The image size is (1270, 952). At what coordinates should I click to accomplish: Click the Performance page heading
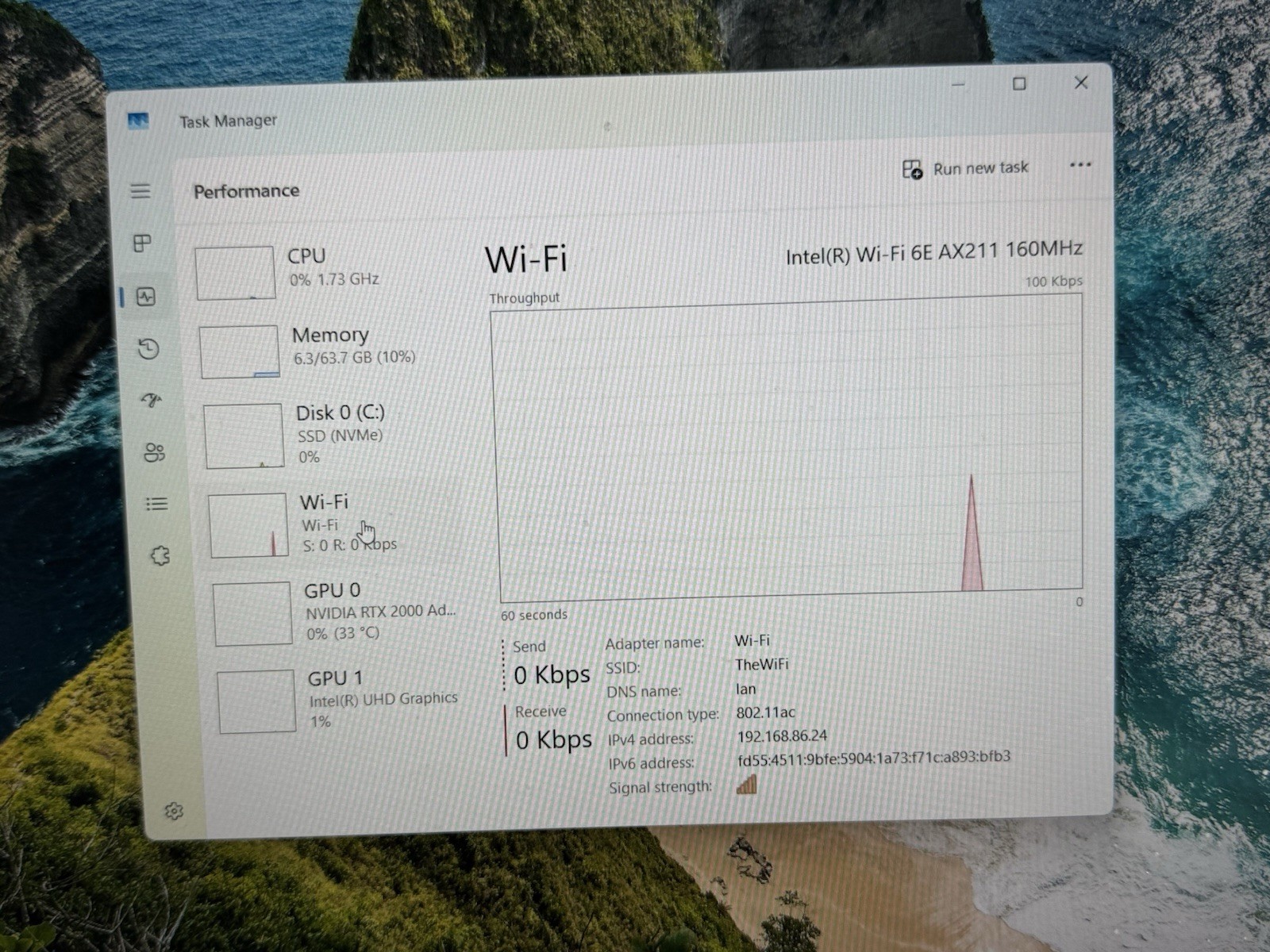coord(247,191)
